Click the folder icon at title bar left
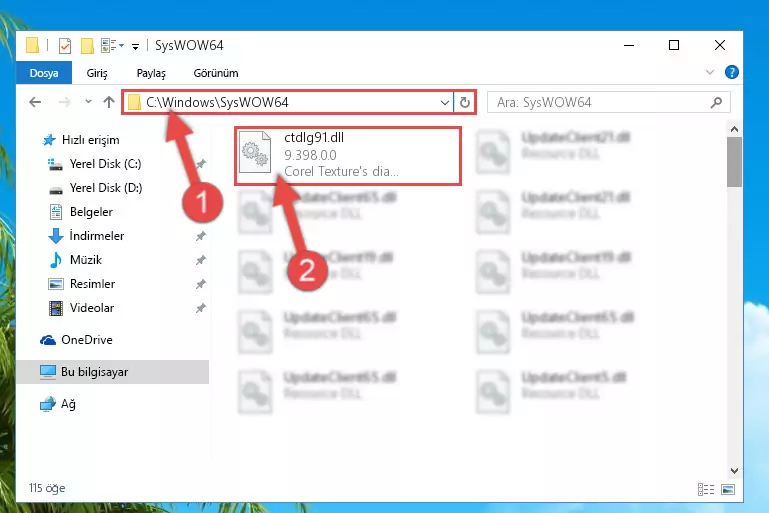 pos(32,46)
